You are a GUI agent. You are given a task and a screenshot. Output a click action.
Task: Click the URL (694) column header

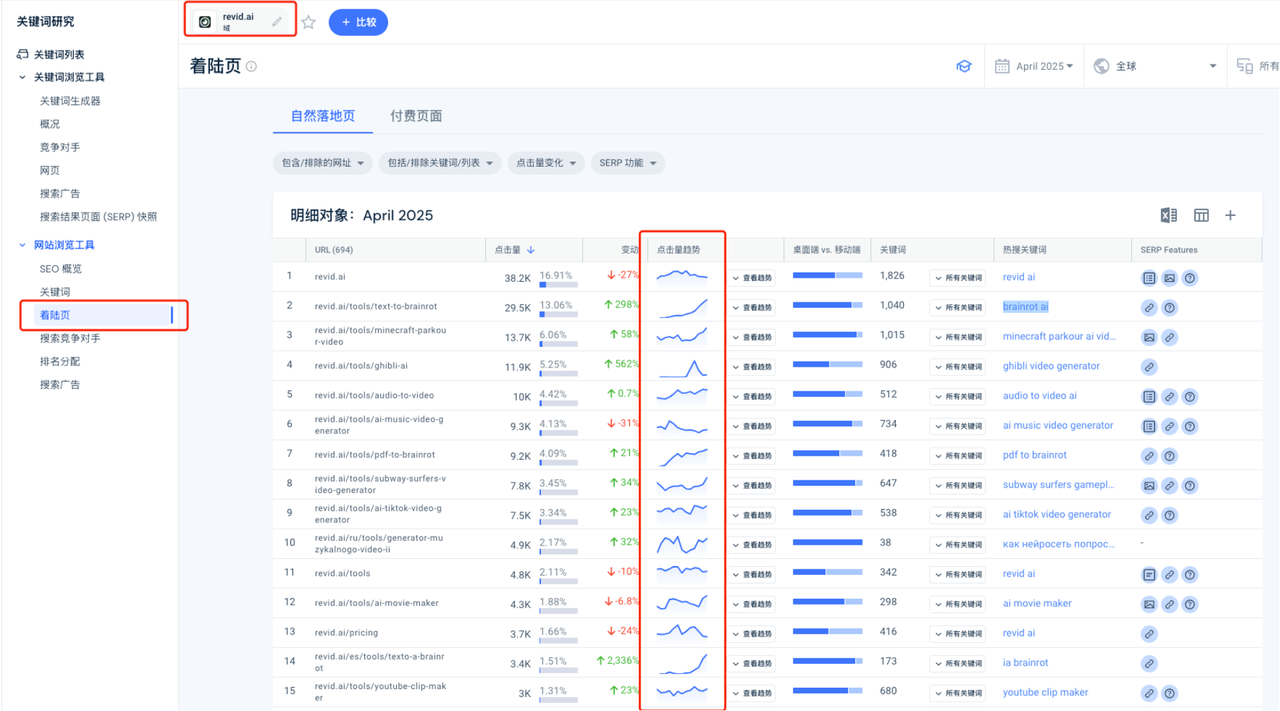(334, 250)
